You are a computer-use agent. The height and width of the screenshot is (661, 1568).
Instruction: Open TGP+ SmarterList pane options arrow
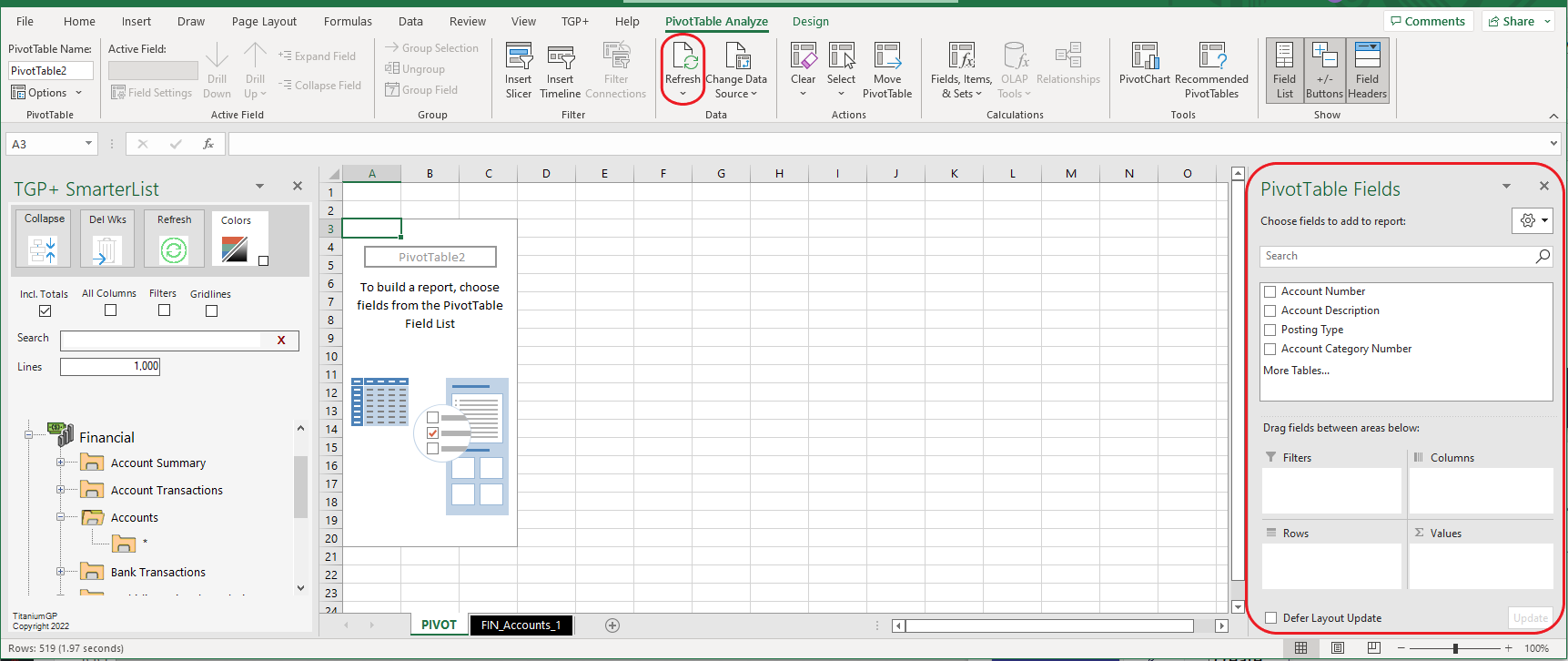pyautogui.click(x=259, y=187)
